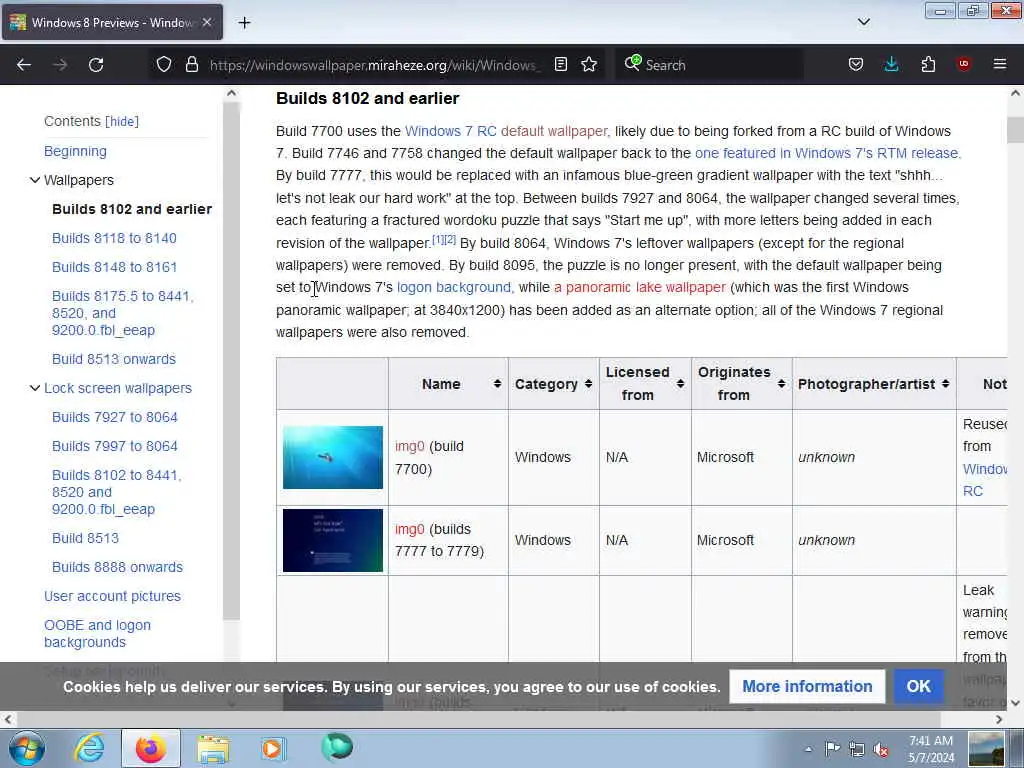Click the uBlock Origin red shield icon
Viewport: 1024px width, 768px height.
tap(964, 64)
